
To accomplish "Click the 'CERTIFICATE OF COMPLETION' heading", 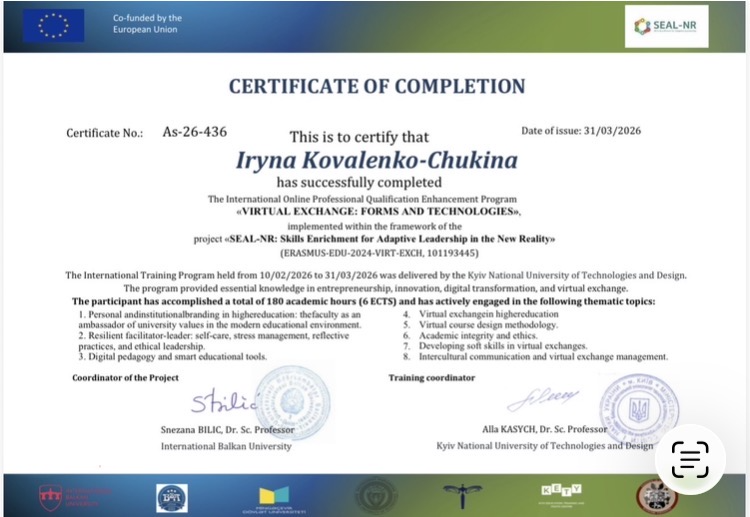I will (377, 86).
